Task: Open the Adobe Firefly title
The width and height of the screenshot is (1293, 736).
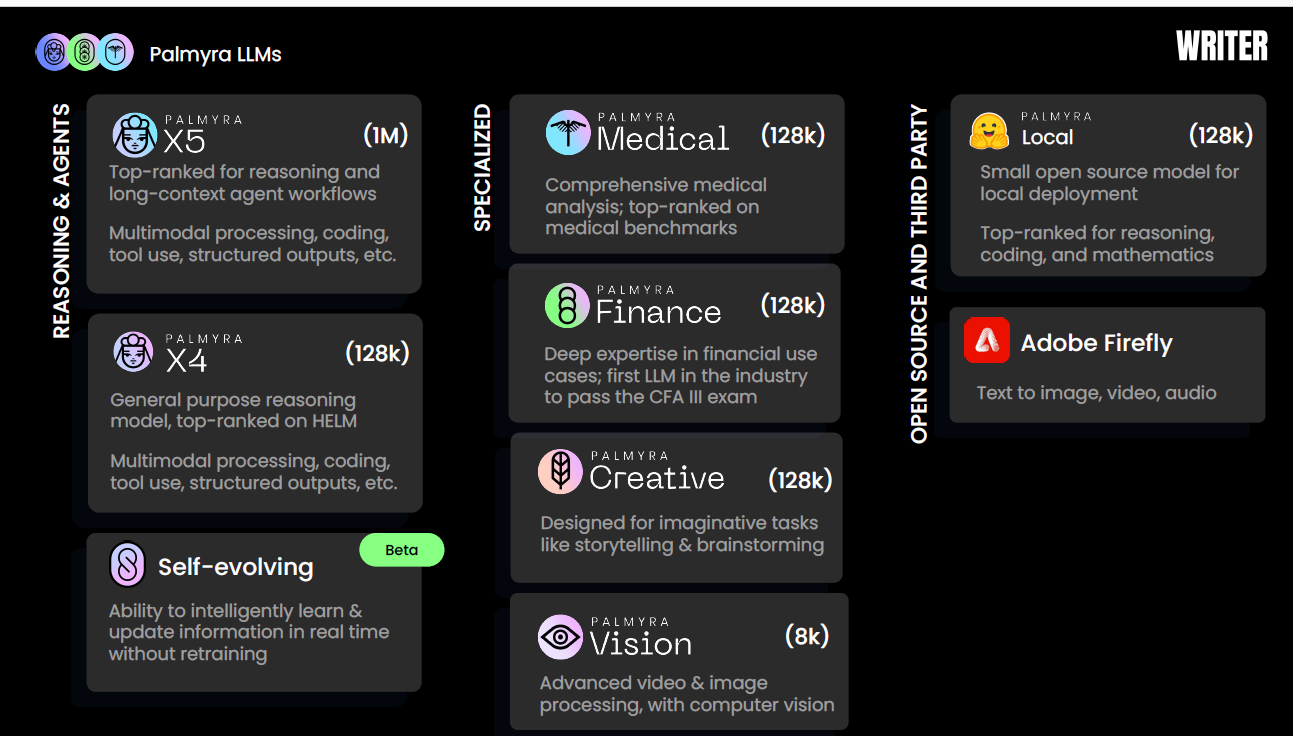Action: point(1096,343)
